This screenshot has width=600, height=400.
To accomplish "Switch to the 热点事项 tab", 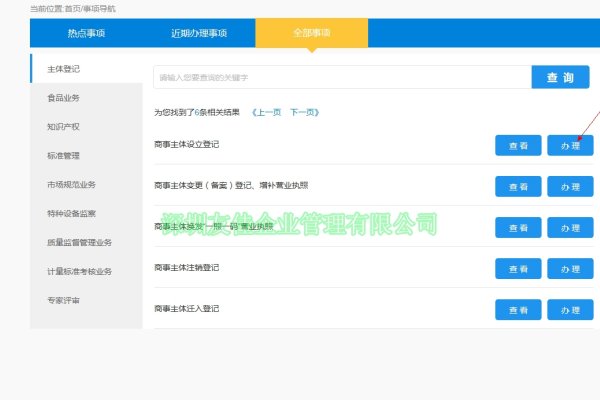I will click(86, 33).
